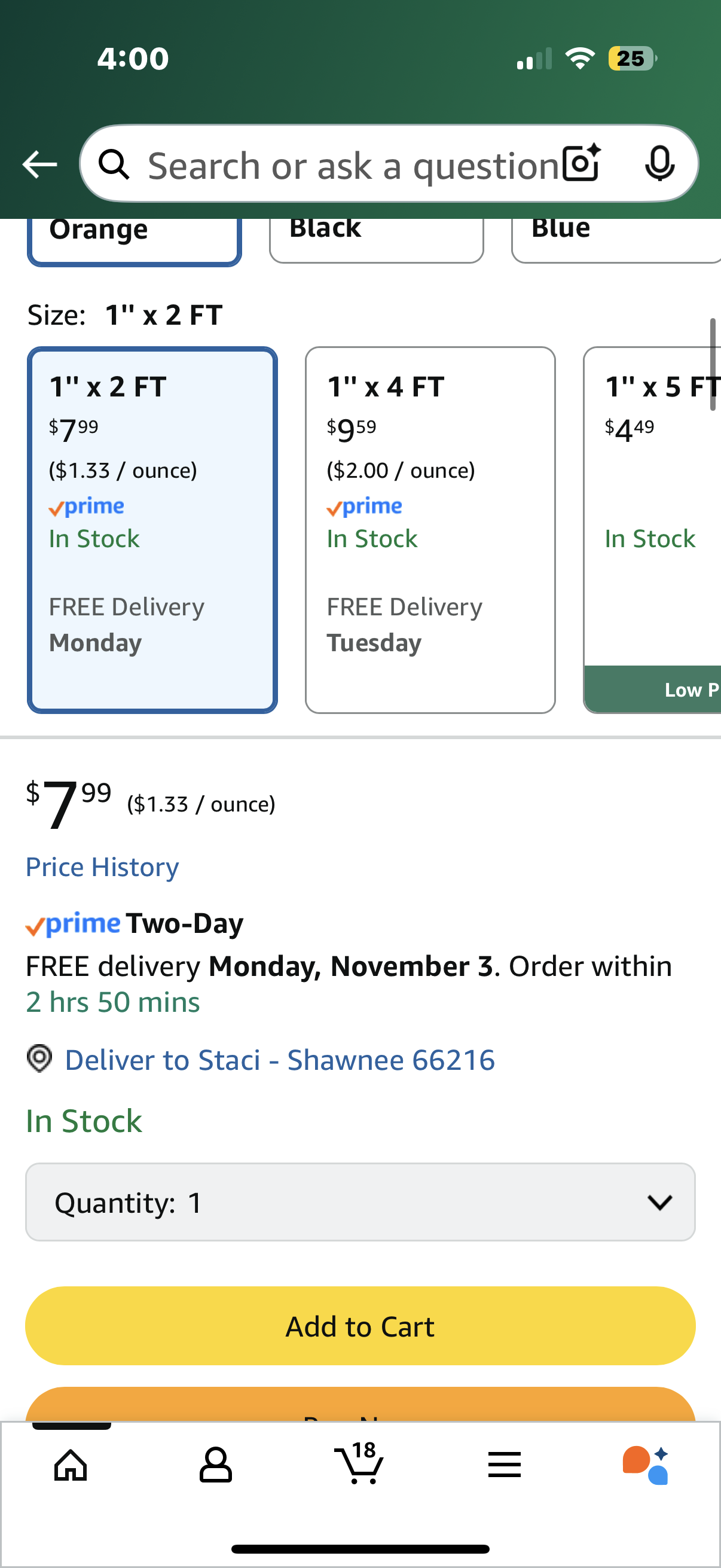Viewport: 721px width, 1568px height.
Task: Go to the Home tab icon
Action: click(71, 1465)
